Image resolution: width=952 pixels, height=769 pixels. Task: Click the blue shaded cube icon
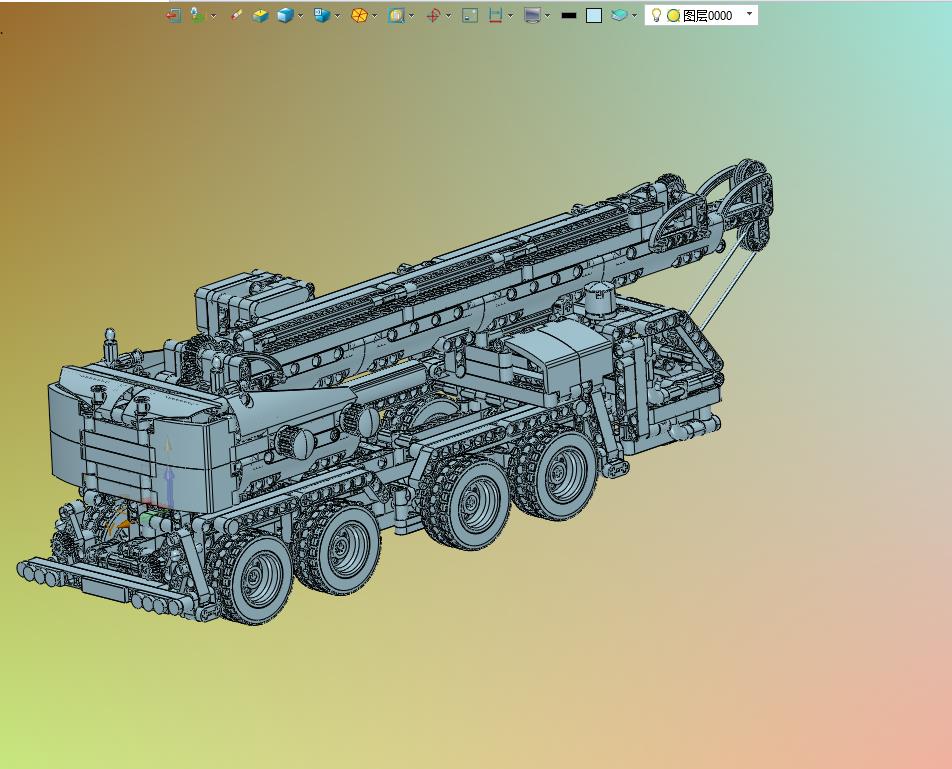(285, 16)
